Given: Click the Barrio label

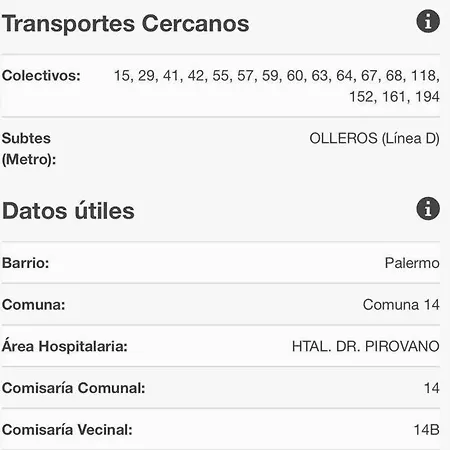Looking at the screenshot, I should coord(26,263).
